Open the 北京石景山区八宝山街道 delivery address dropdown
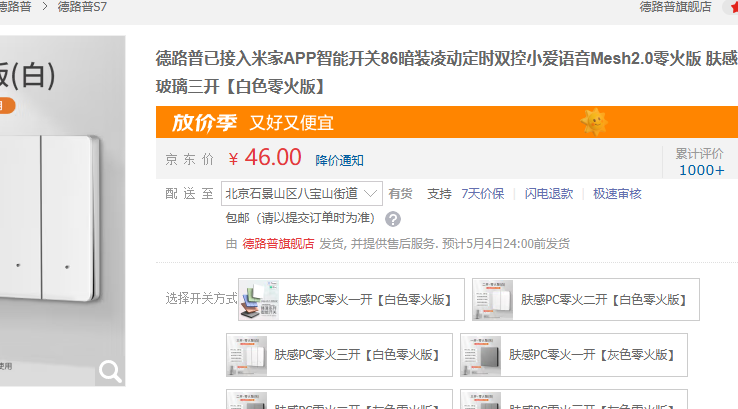 click(302, 193)
